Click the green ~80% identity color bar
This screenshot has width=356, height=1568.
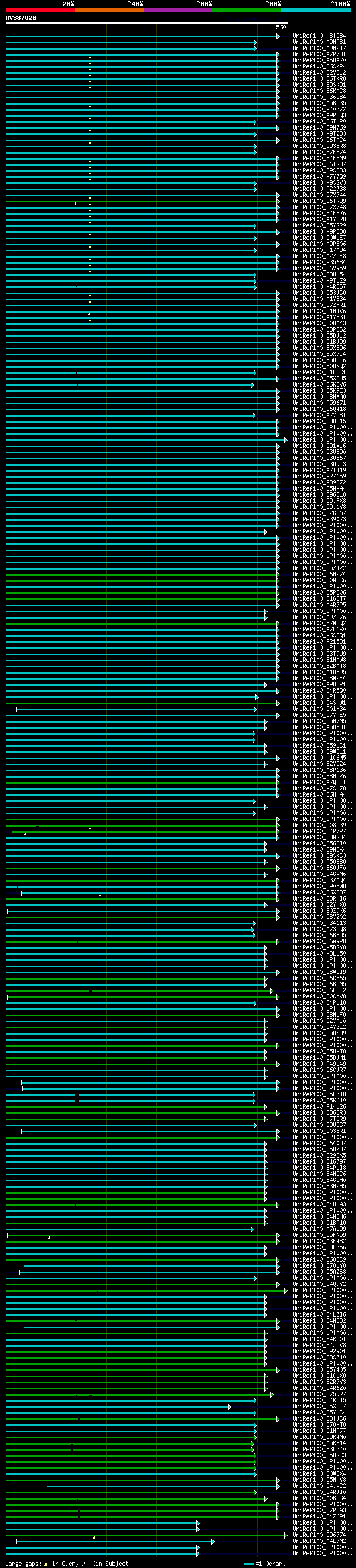(247, 11)
